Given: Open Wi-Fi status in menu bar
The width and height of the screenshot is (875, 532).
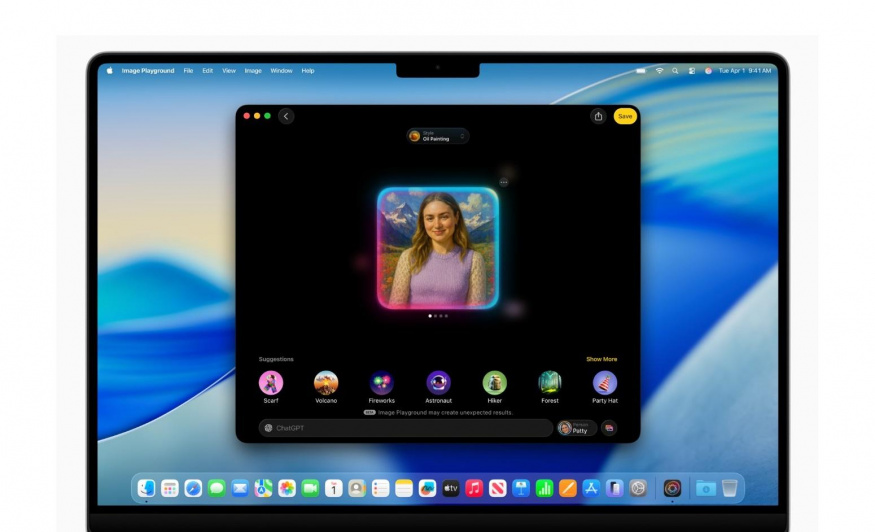Looking at the screenshot, I should (659, 71).
